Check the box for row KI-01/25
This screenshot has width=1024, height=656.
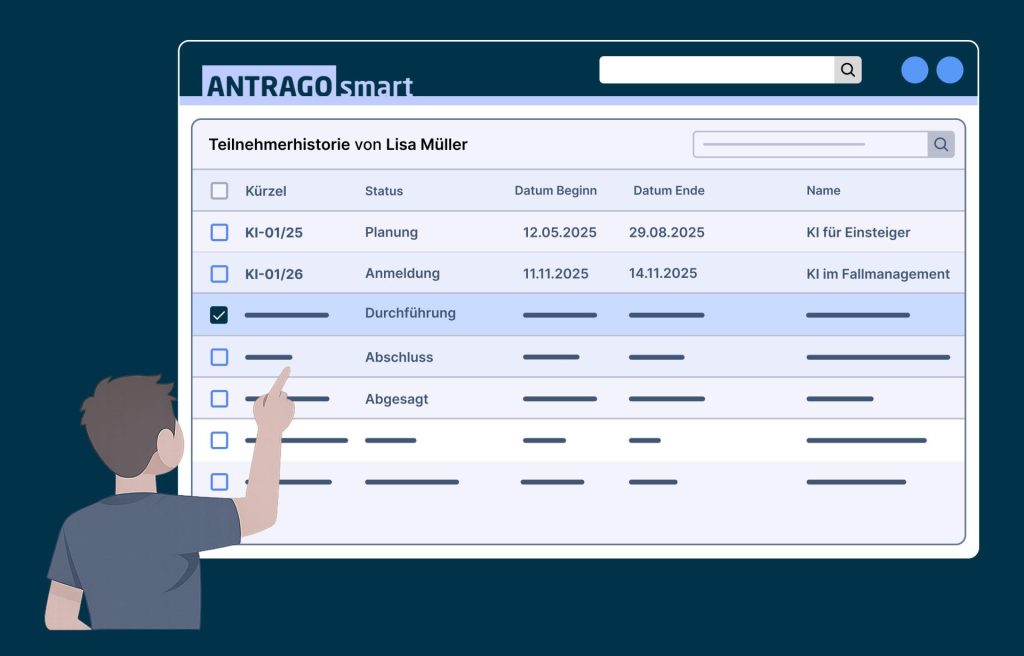point(219,233)
